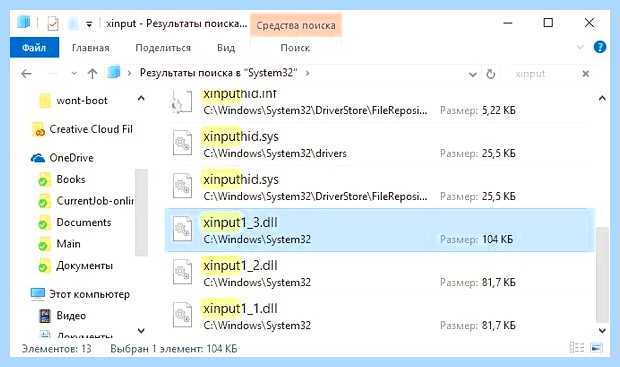
Task: Open the Поделиться ribbon tab
Action: click(x=163, y=48)
